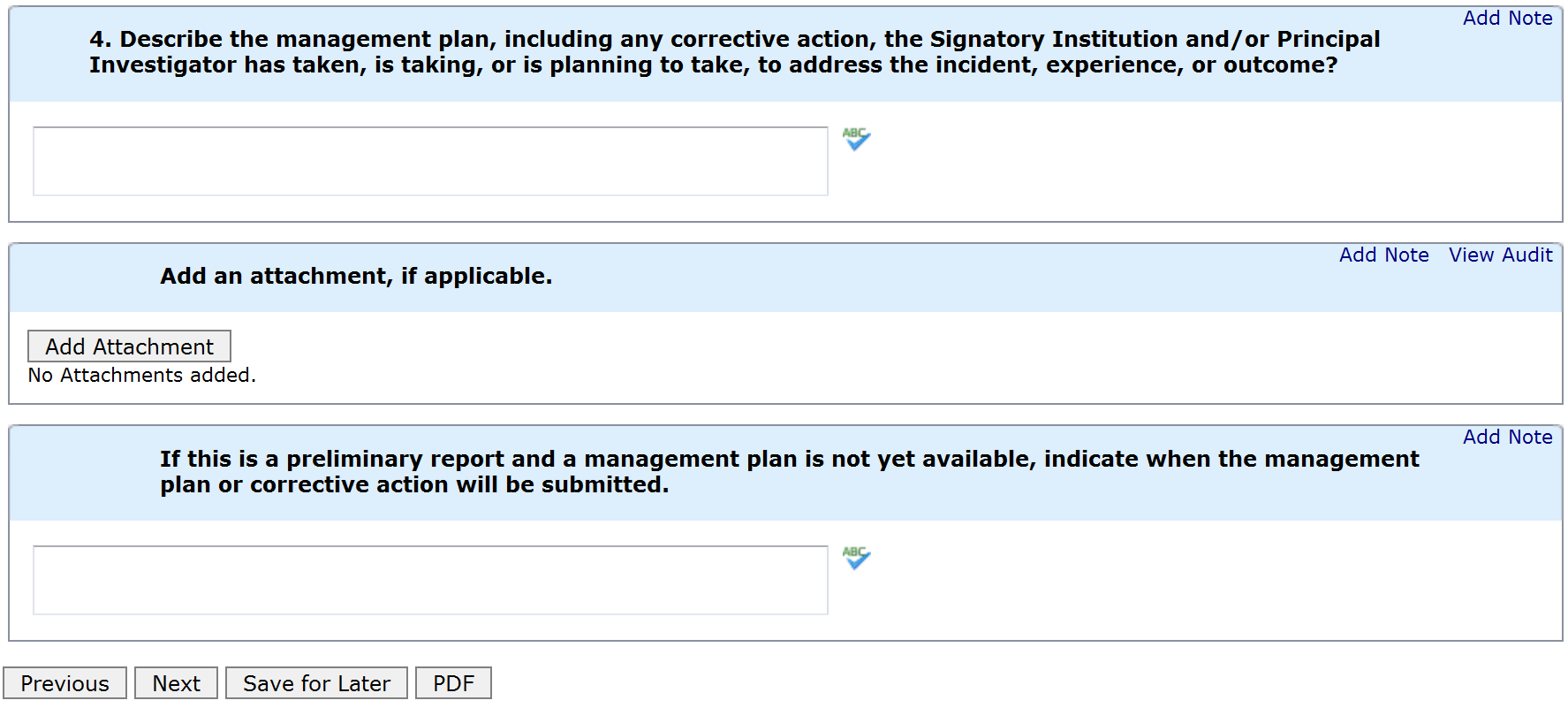
Task: Add Note to the preliminary report section
Action: (x=1507, y=438)
